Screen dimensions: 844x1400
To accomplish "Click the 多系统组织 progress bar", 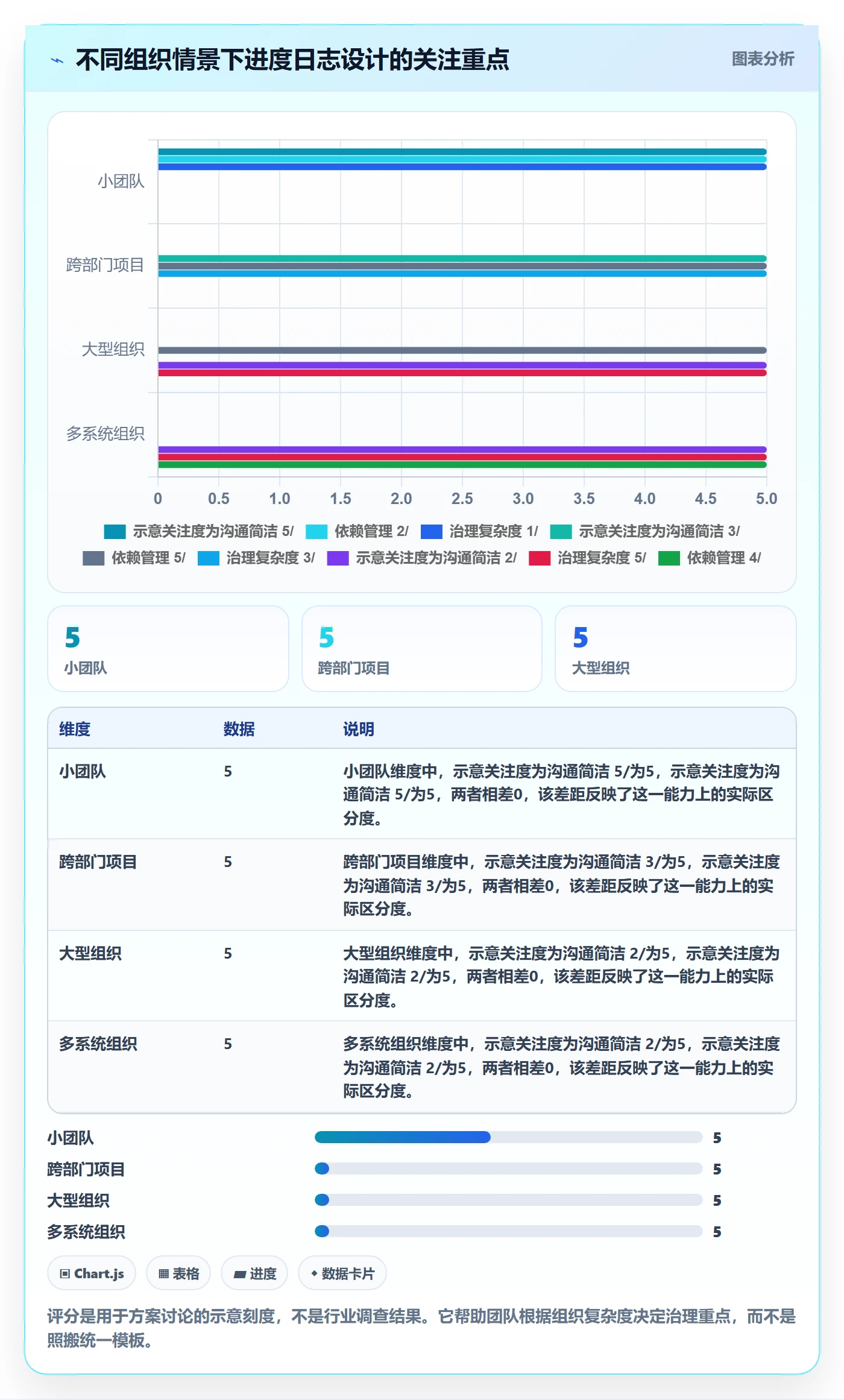I will tap(509, 1231).
